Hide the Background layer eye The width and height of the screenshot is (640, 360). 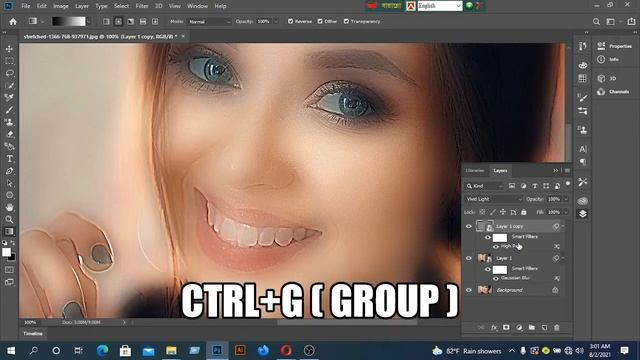(469, 290)
